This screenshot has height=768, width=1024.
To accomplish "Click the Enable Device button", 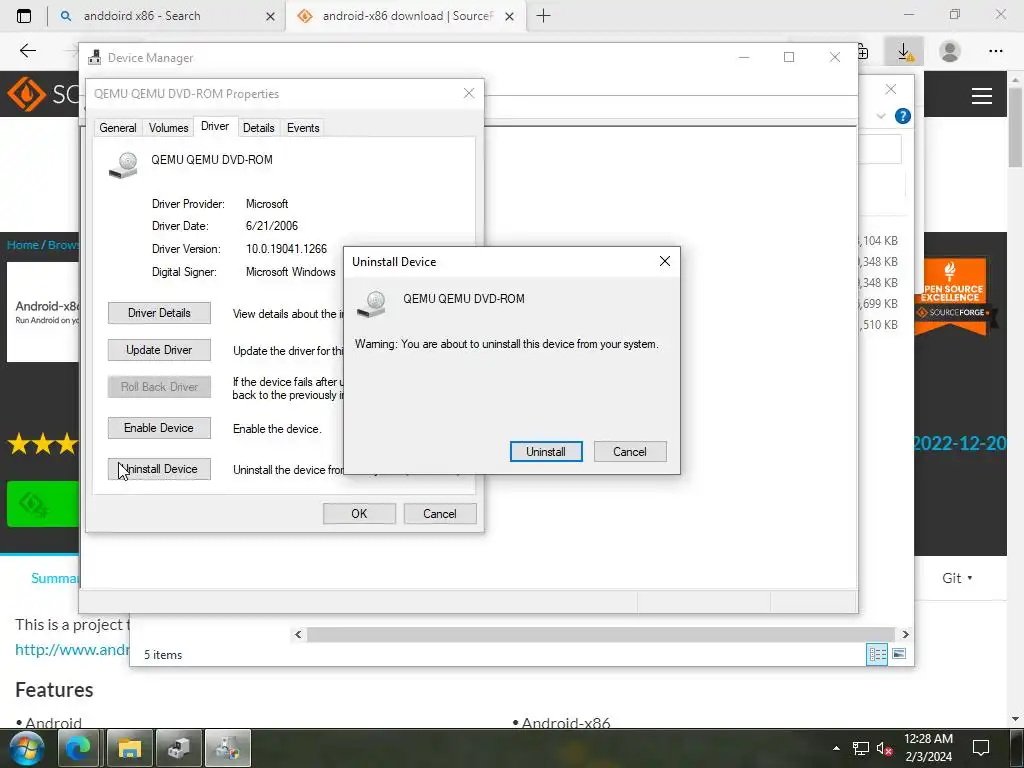I will pos(159,428).
